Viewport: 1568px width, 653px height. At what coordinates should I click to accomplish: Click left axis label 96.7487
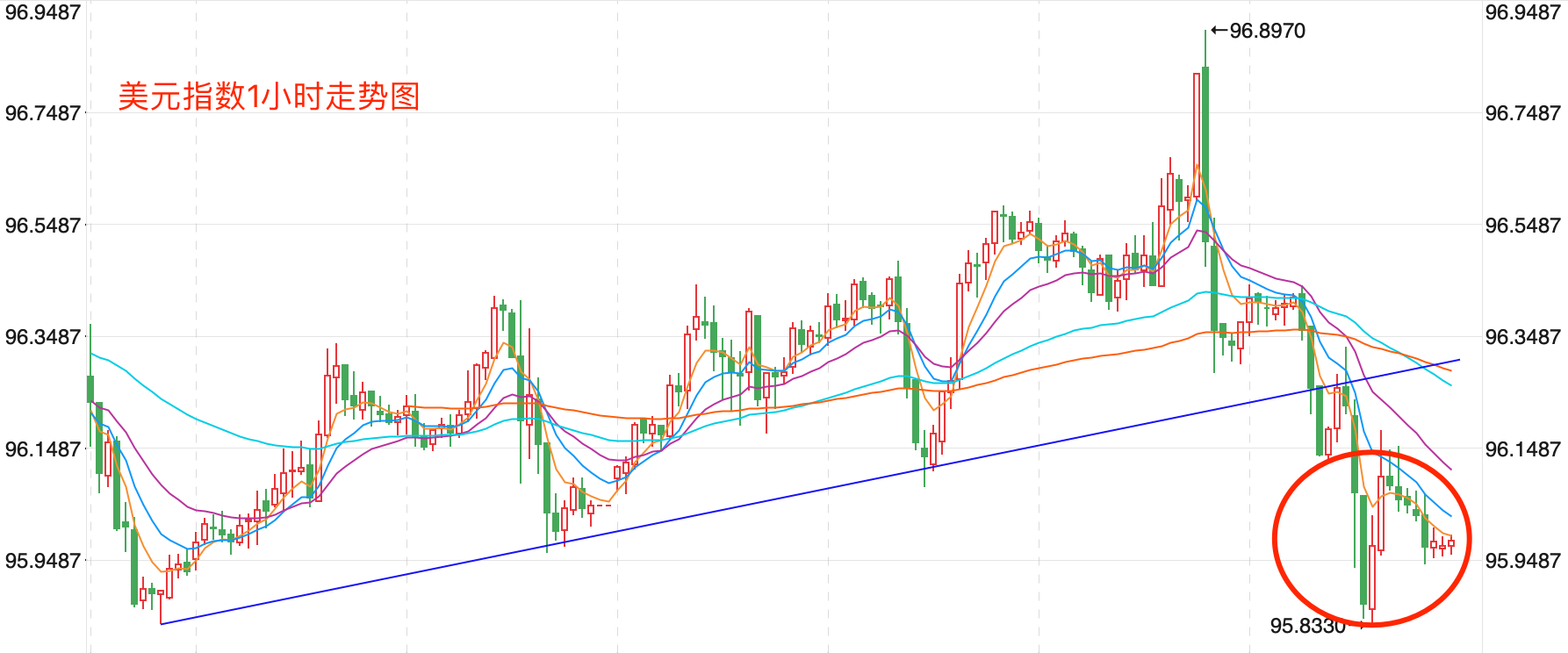[43, 113]
